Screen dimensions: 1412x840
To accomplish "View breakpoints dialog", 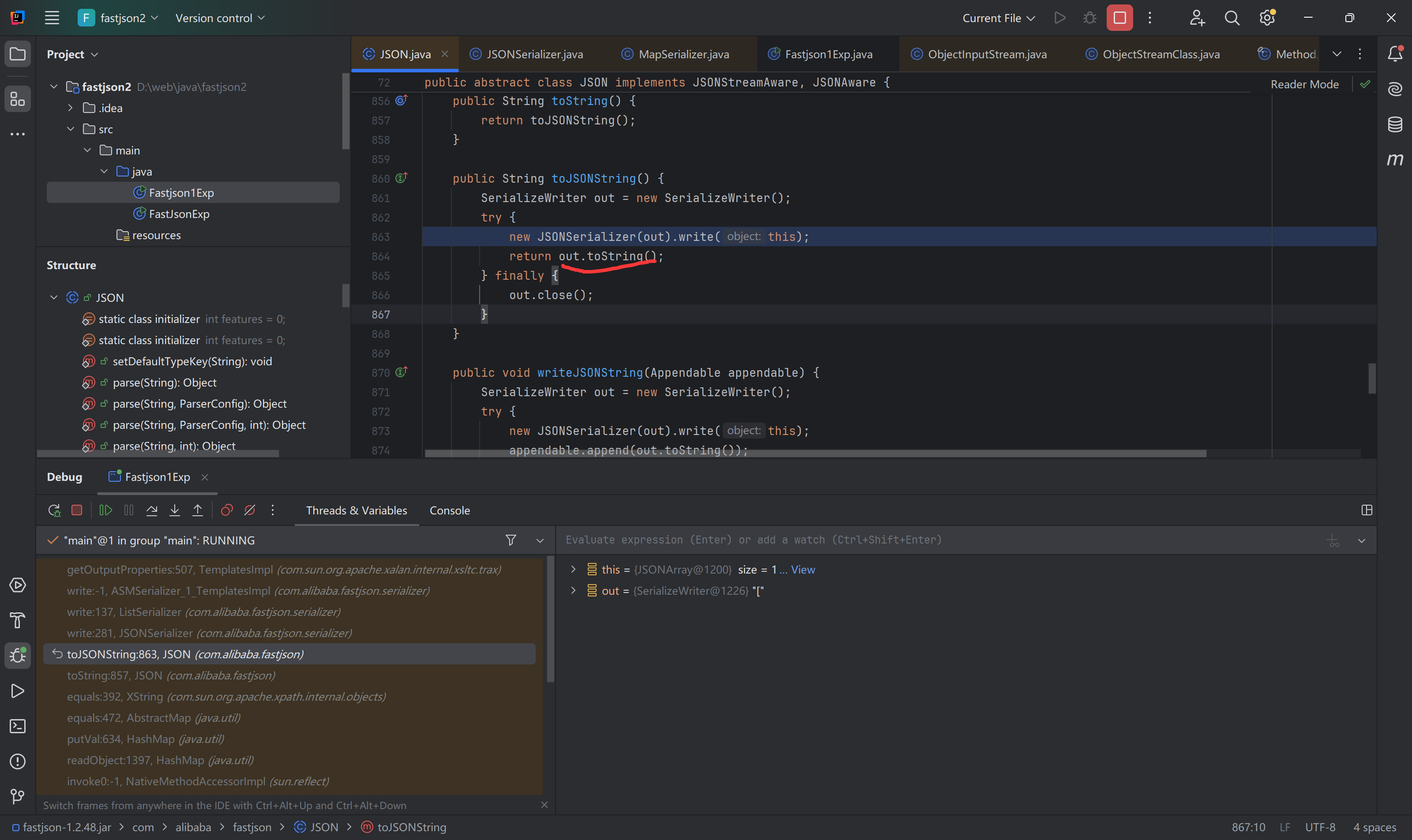I will tap(226, 510).
